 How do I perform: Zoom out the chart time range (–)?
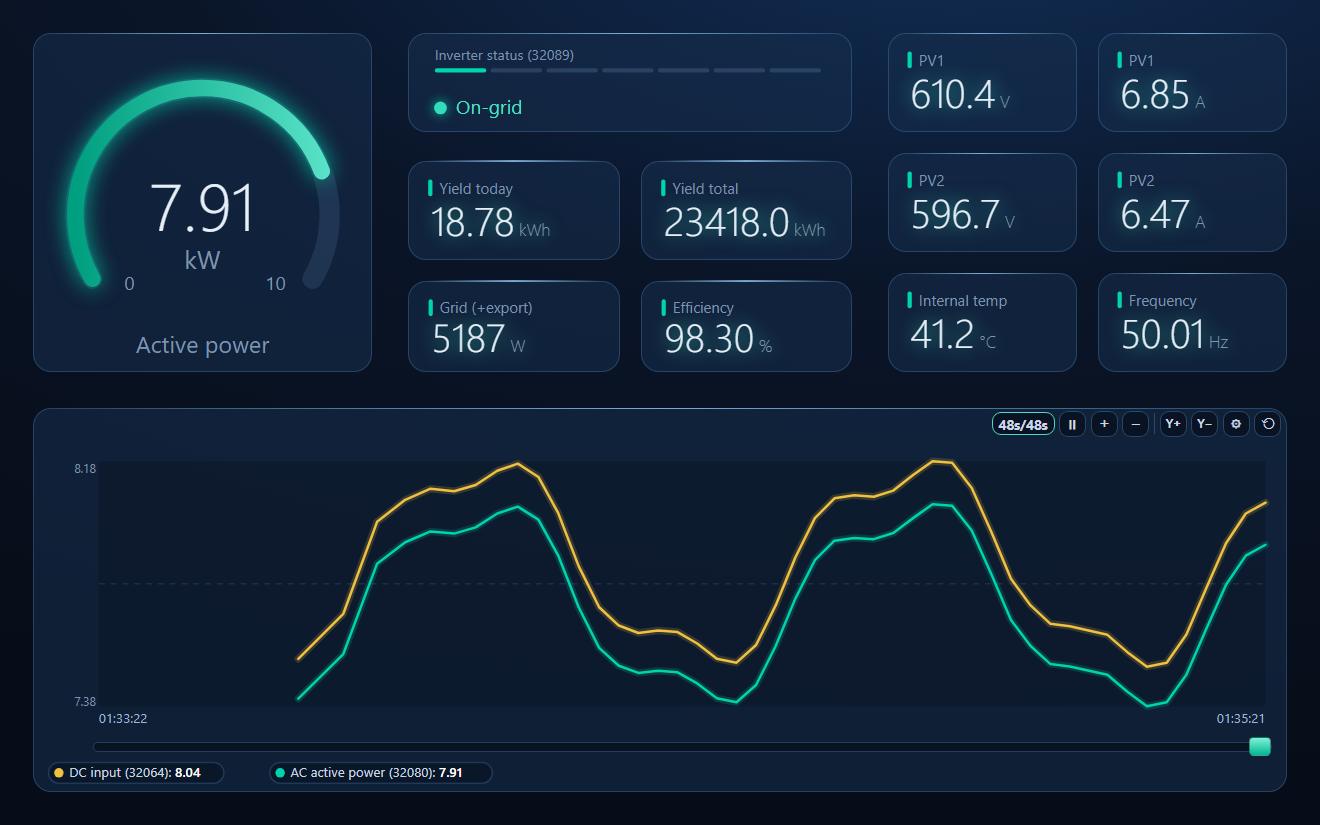(1135, 424)
